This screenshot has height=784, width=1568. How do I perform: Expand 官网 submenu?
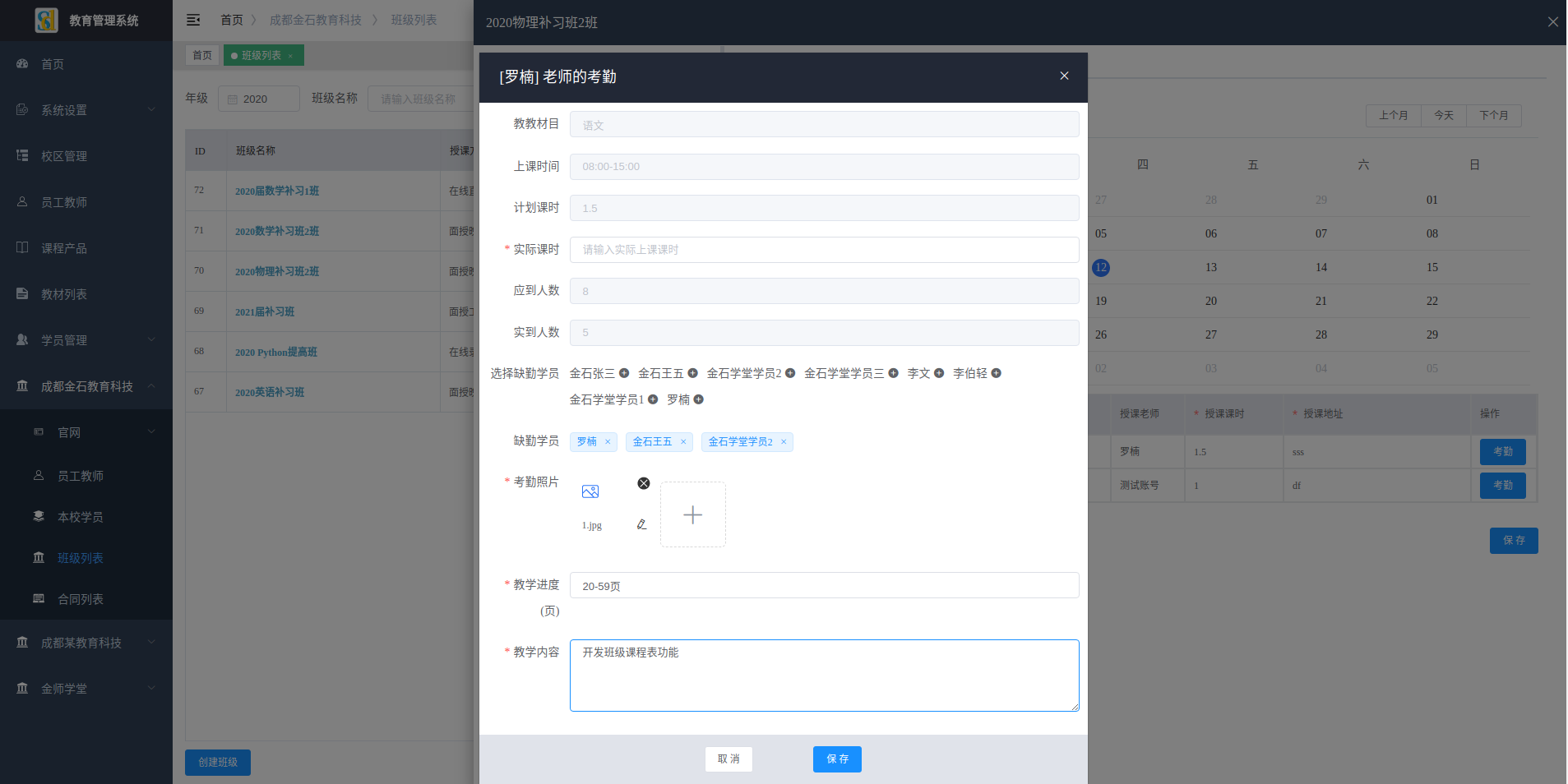pyautogui.click(x=86, y=432)
